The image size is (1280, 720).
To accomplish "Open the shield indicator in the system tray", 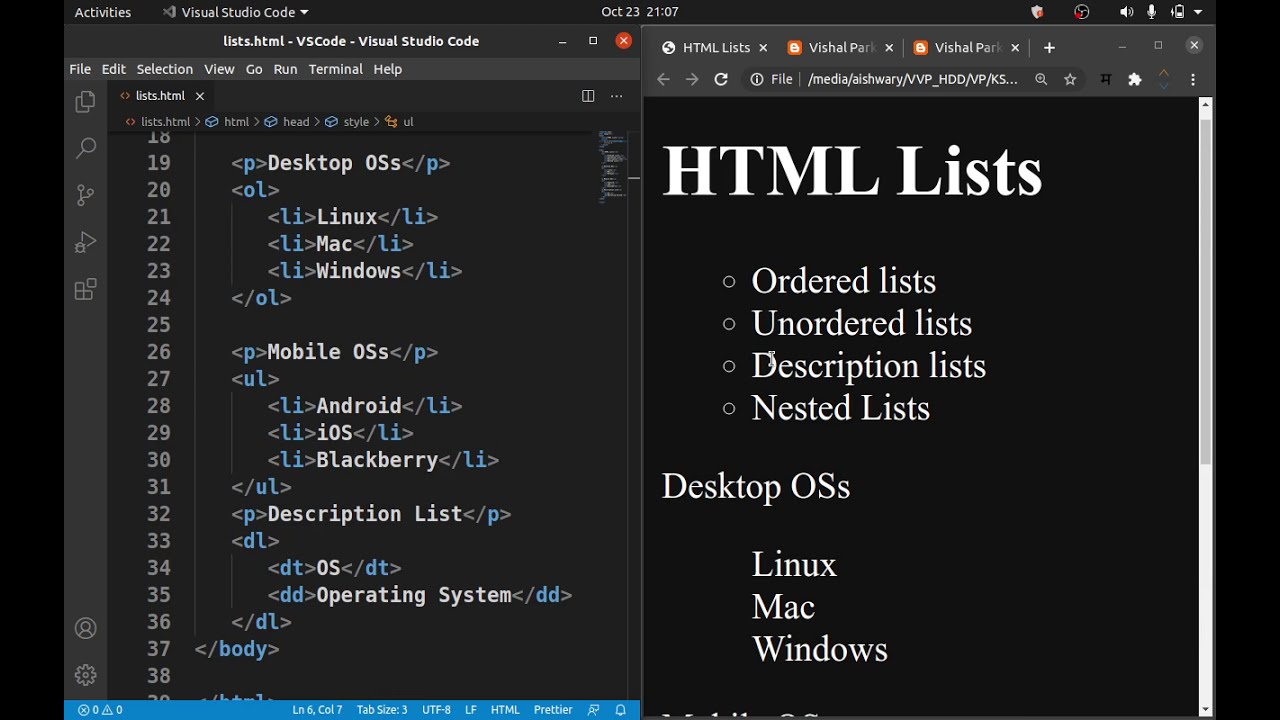I will click(1037, 12).
